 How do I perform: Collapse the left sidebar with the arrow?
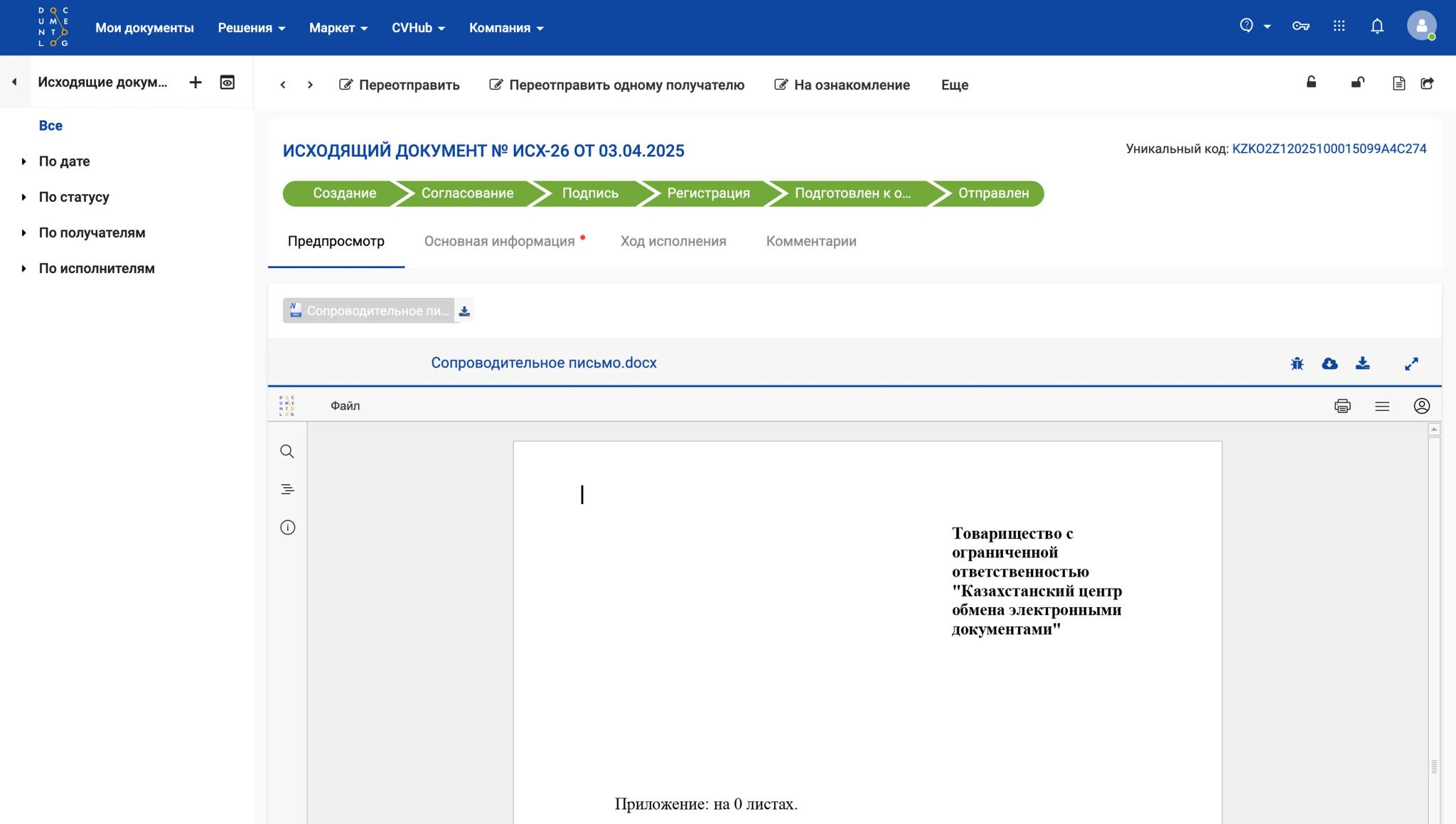(x=14, y=82)
